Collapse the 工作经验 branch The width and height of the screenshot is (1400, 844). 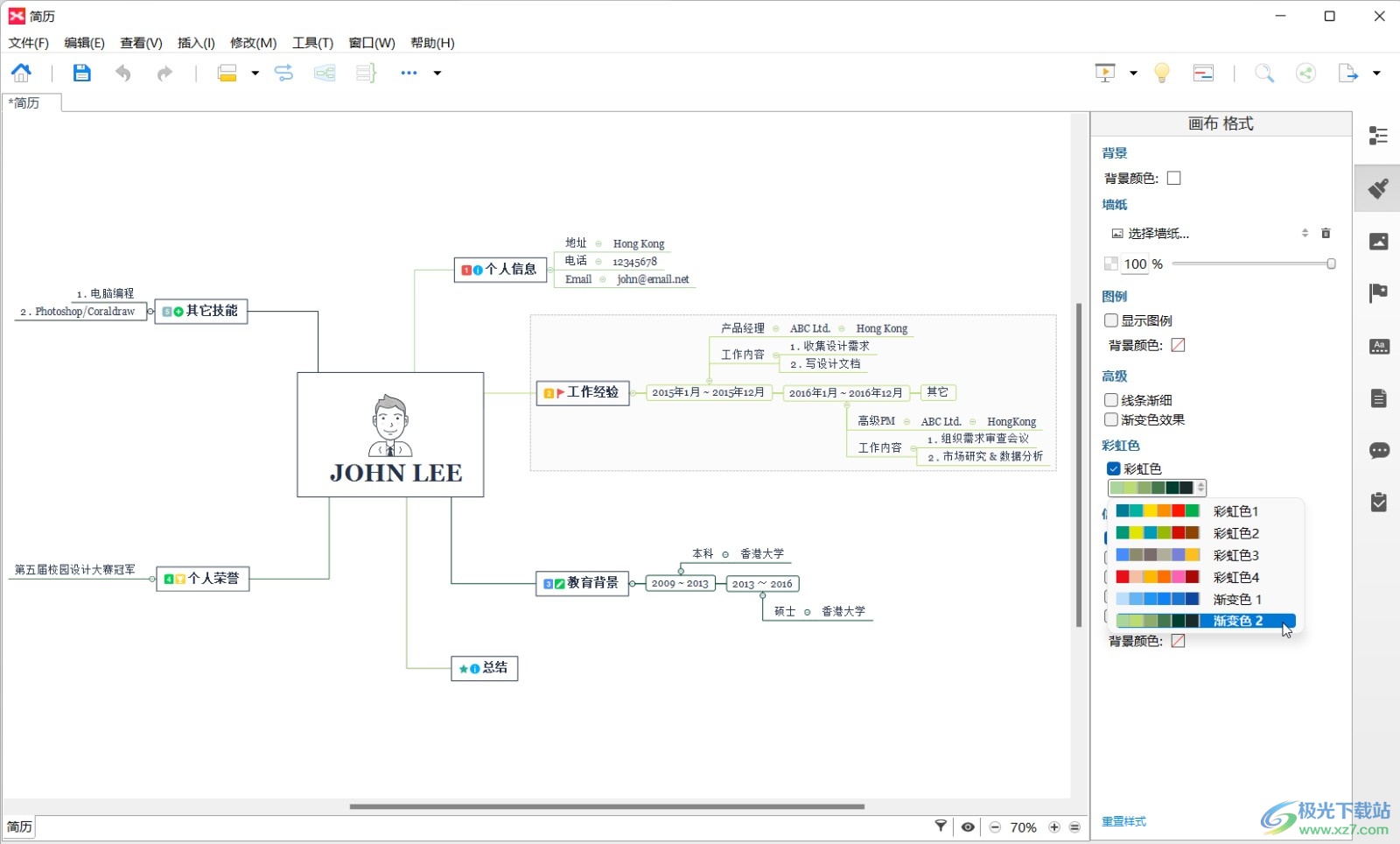tap(634, 393)
